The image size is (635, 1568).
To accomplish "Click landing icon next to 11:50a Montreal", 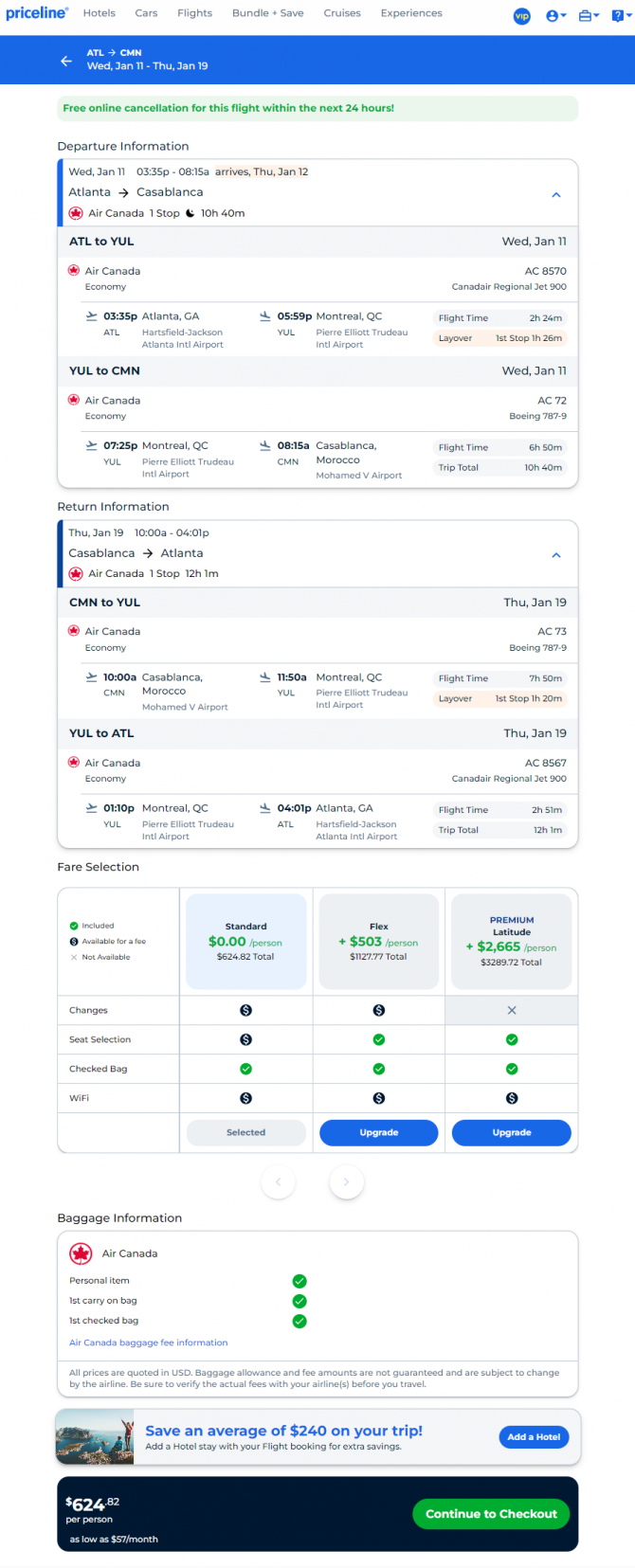I will [265, 677].
